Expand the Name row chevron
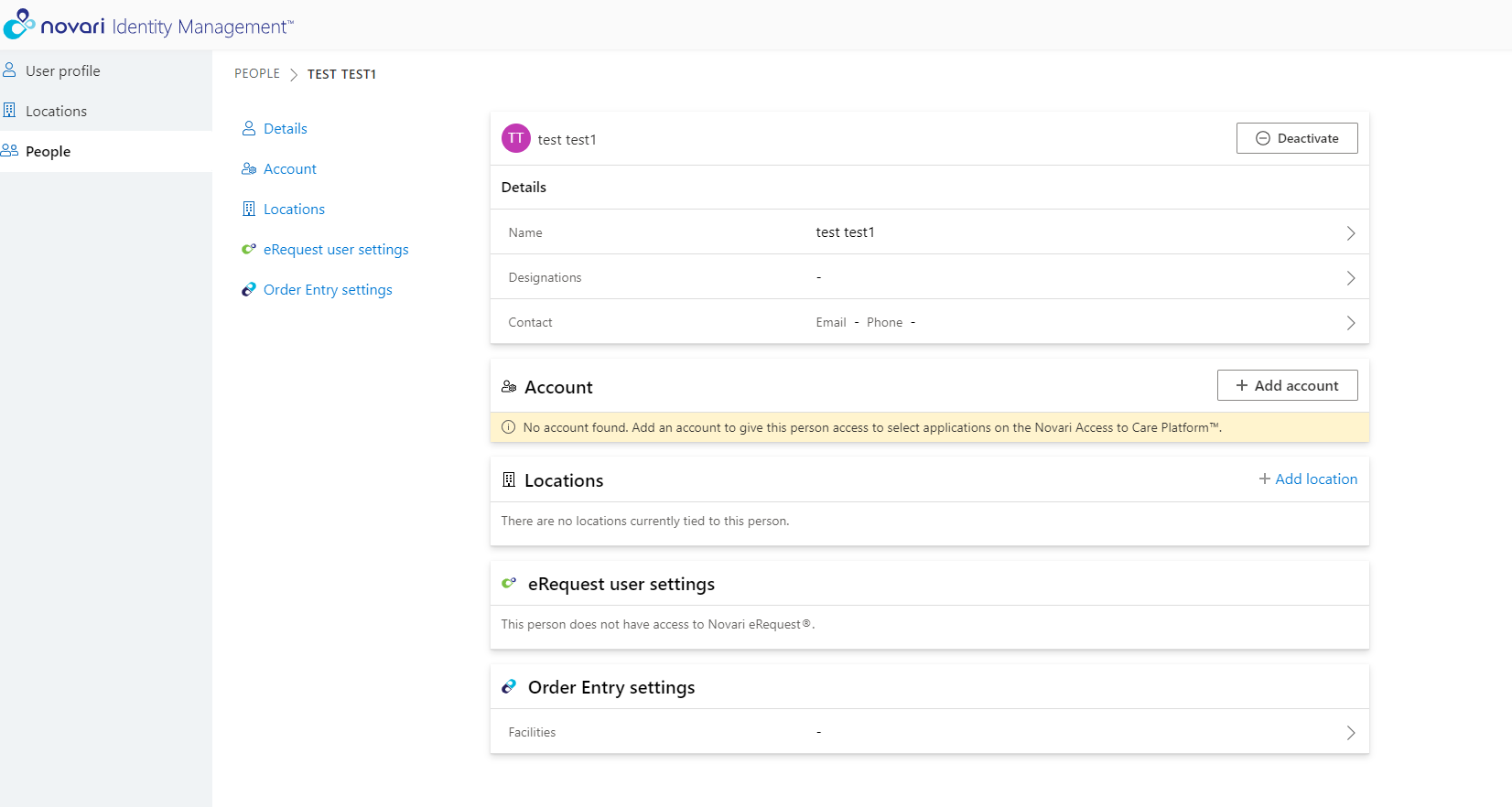The width and height of the screenshot is (1512, 807). pos(1351,233)
